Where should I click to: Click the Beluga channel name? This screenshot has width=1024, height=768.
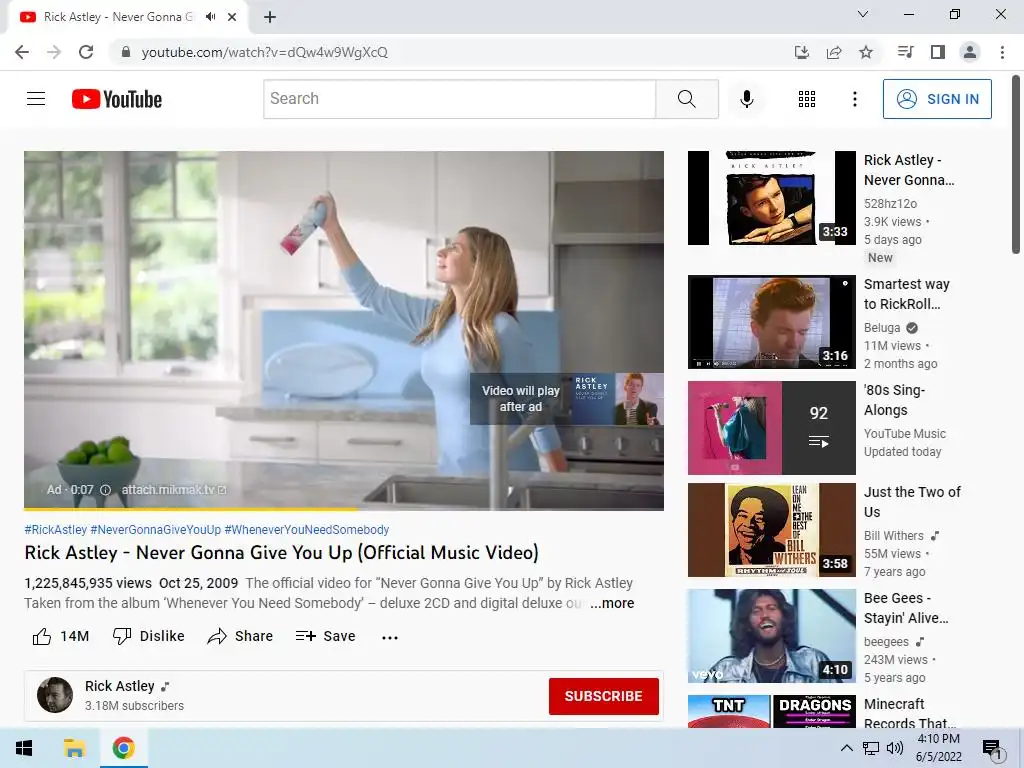882,328
